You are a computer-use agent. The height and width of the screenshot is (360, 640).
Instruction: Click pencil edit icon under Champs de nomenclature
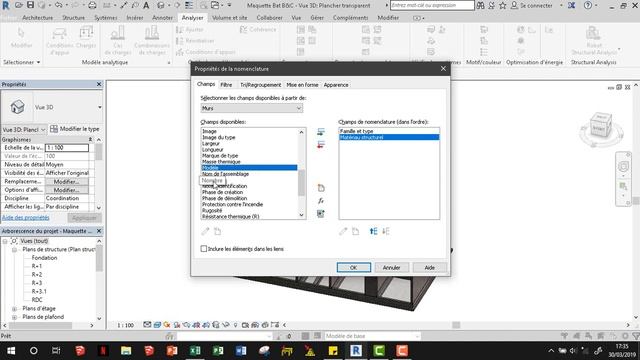pyautogui.click(x=343, y=231)
